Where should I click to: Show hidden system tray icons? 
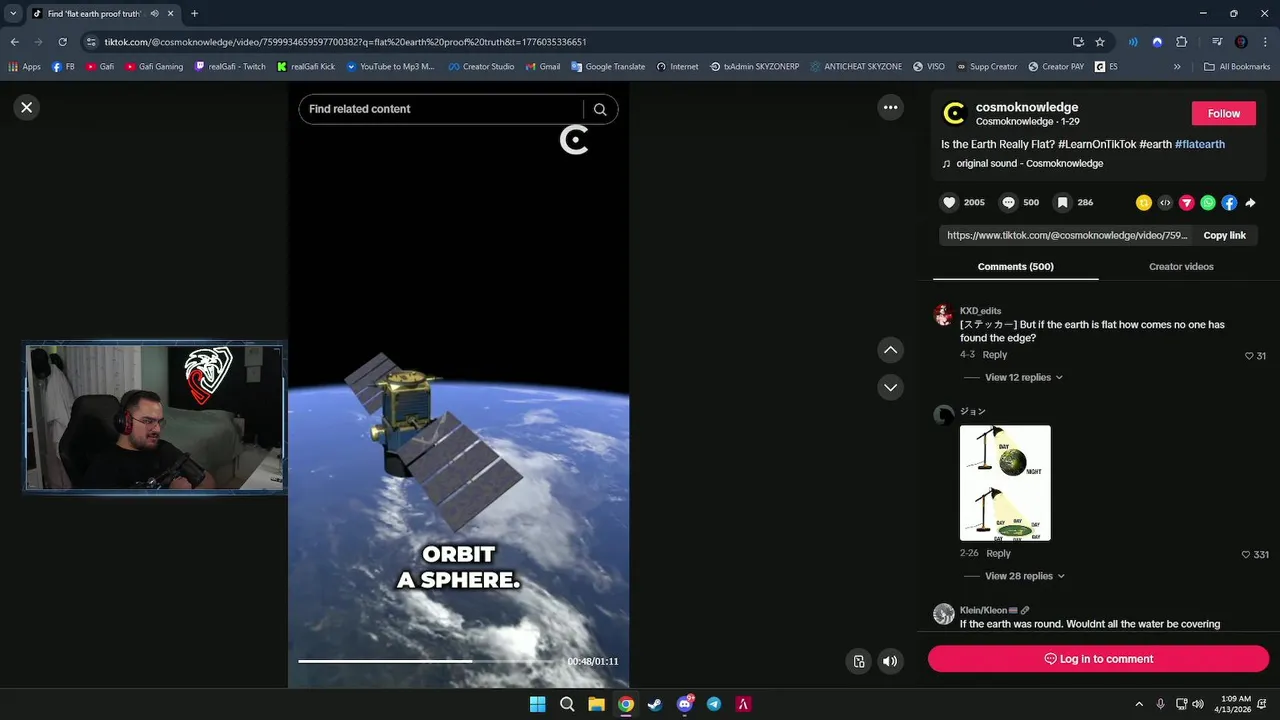[x=1138, y=704]
